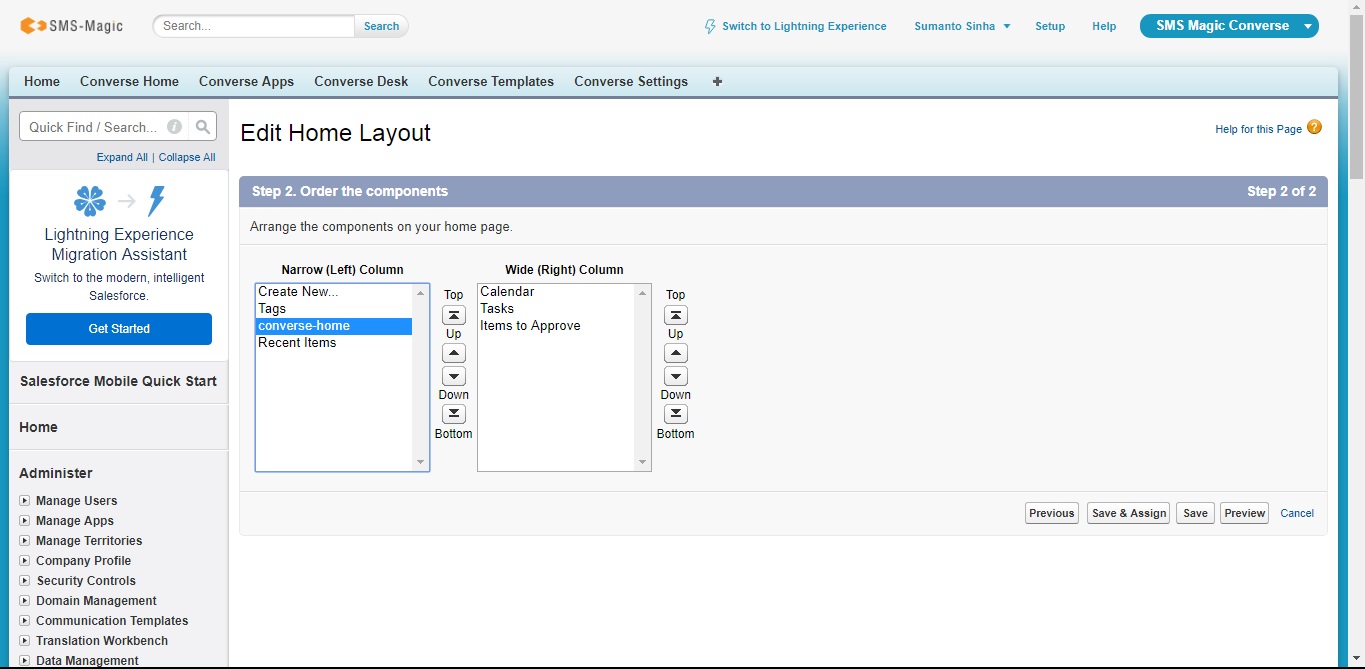Move narrow column item to Bottom
The height and width of the screenshot is (669, 1365).
pos(454,414)
